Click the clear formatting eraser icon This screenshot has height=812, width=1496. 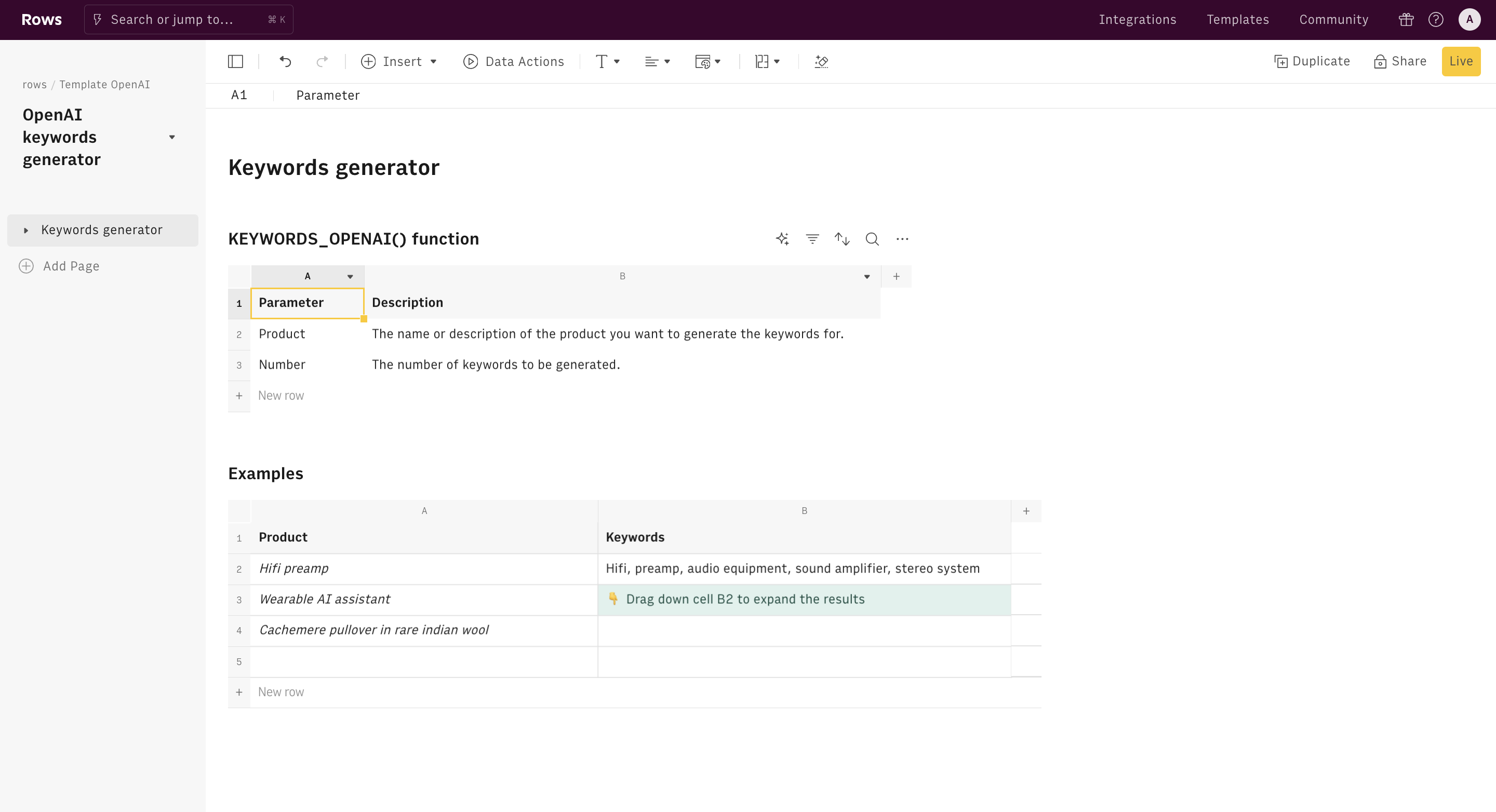[821, 62]
